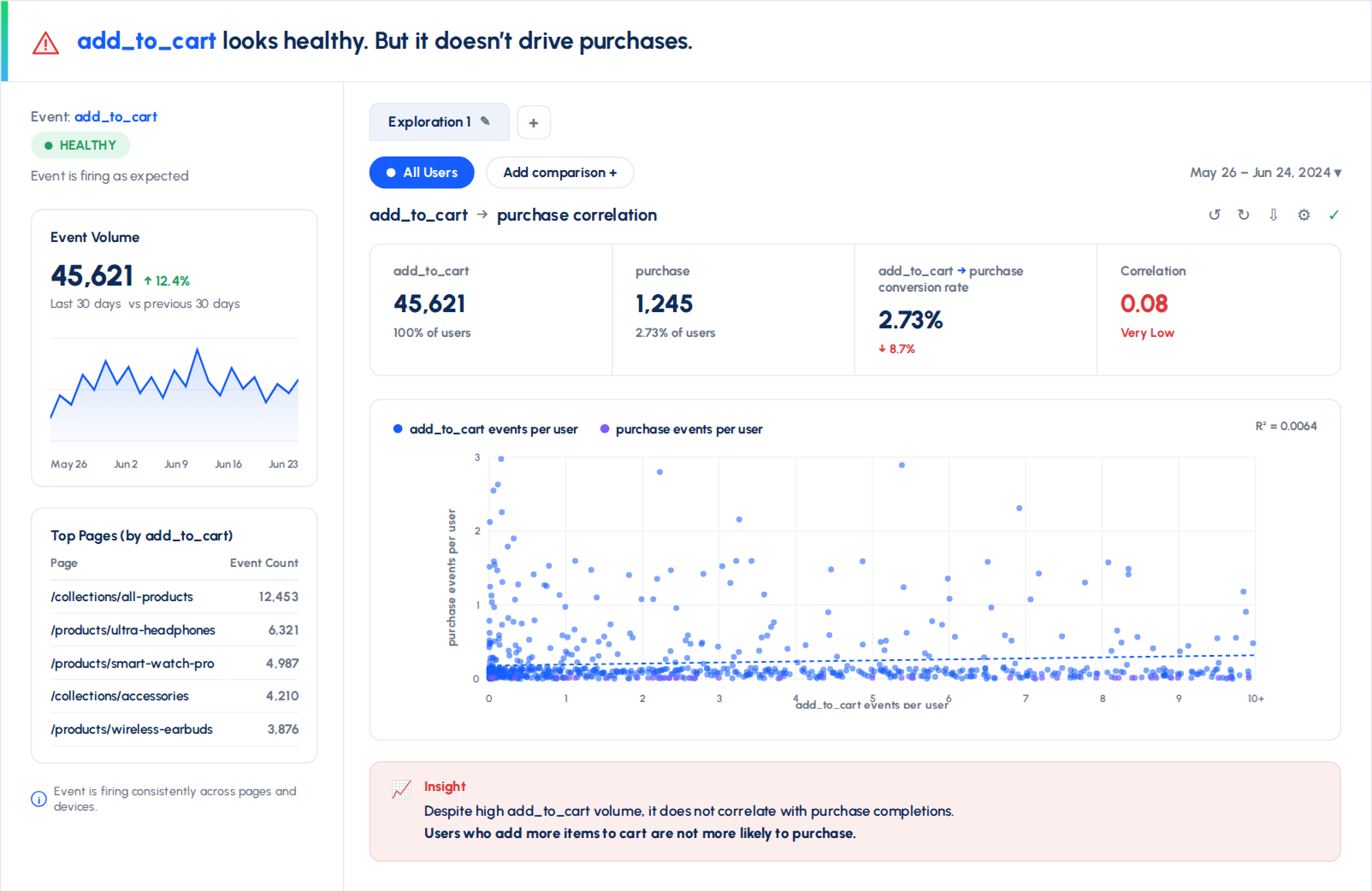Click the /collections/accessories page row
The image size is (1372, 891).
click(174, 696)
